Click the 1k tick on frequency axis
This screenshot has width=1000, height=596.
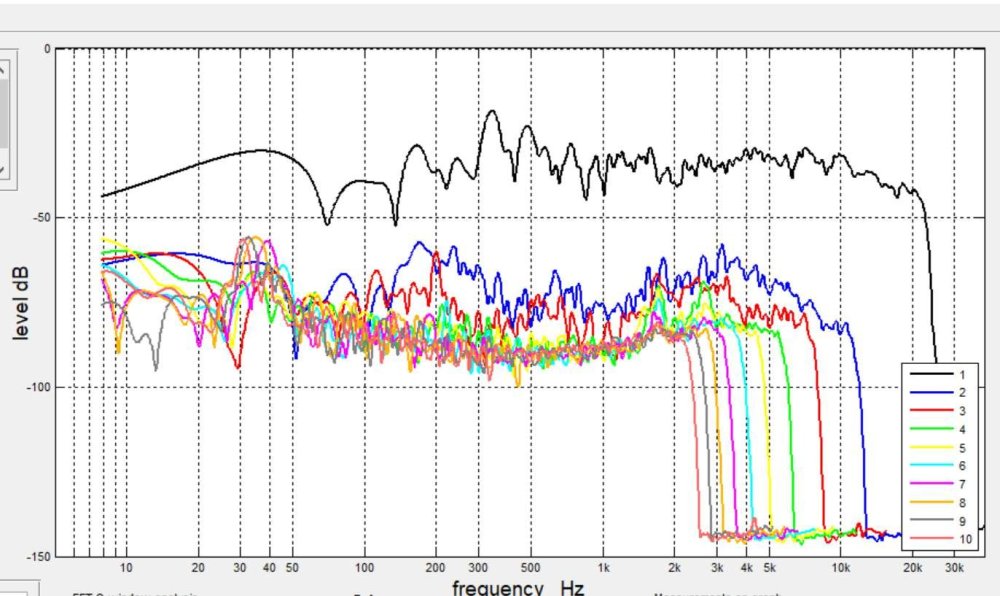pyautogui.click(x=602, y=567)
